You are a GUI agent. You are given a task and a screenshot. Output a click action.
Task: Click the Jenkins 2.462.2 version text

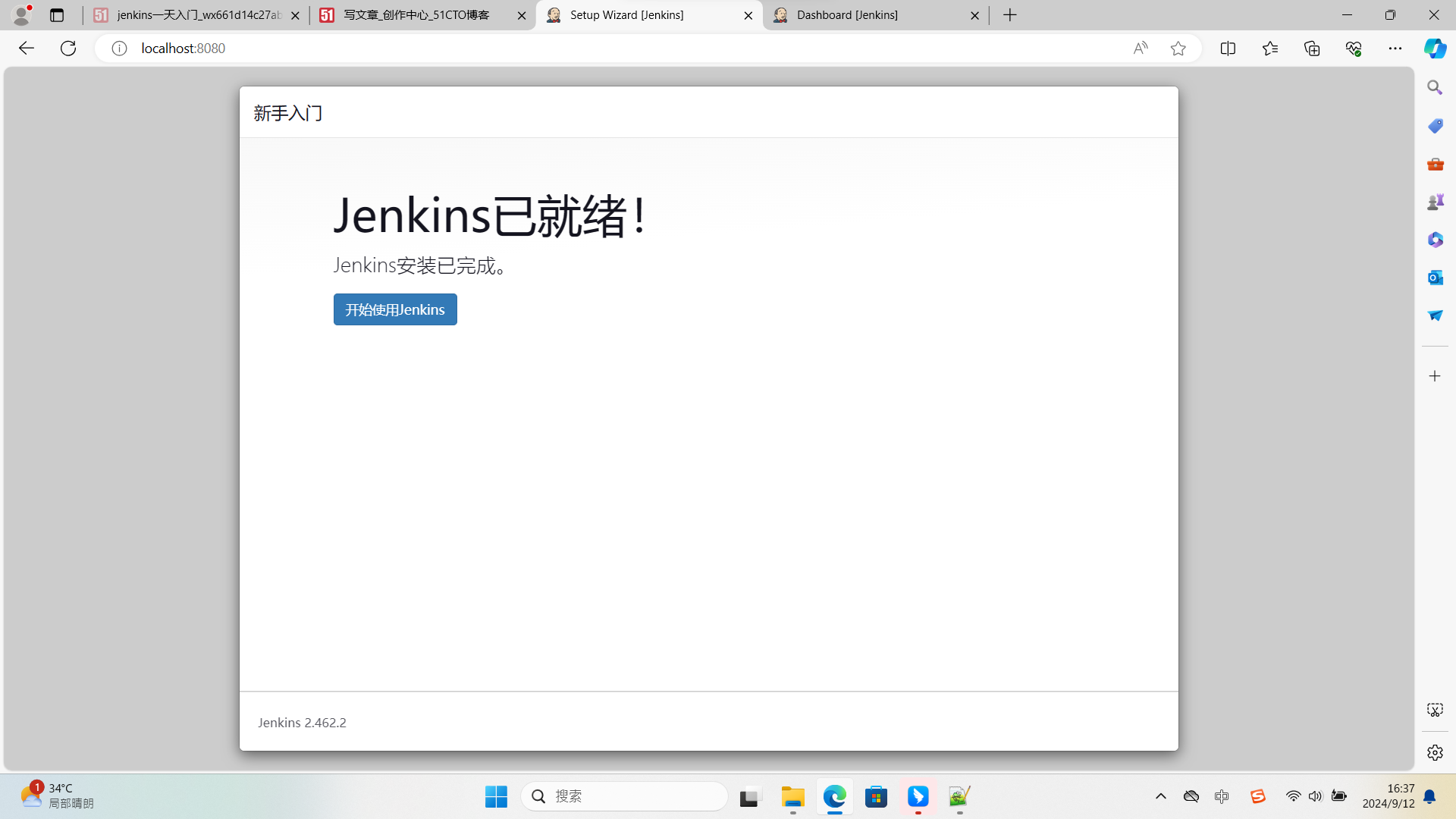point(302,723)
